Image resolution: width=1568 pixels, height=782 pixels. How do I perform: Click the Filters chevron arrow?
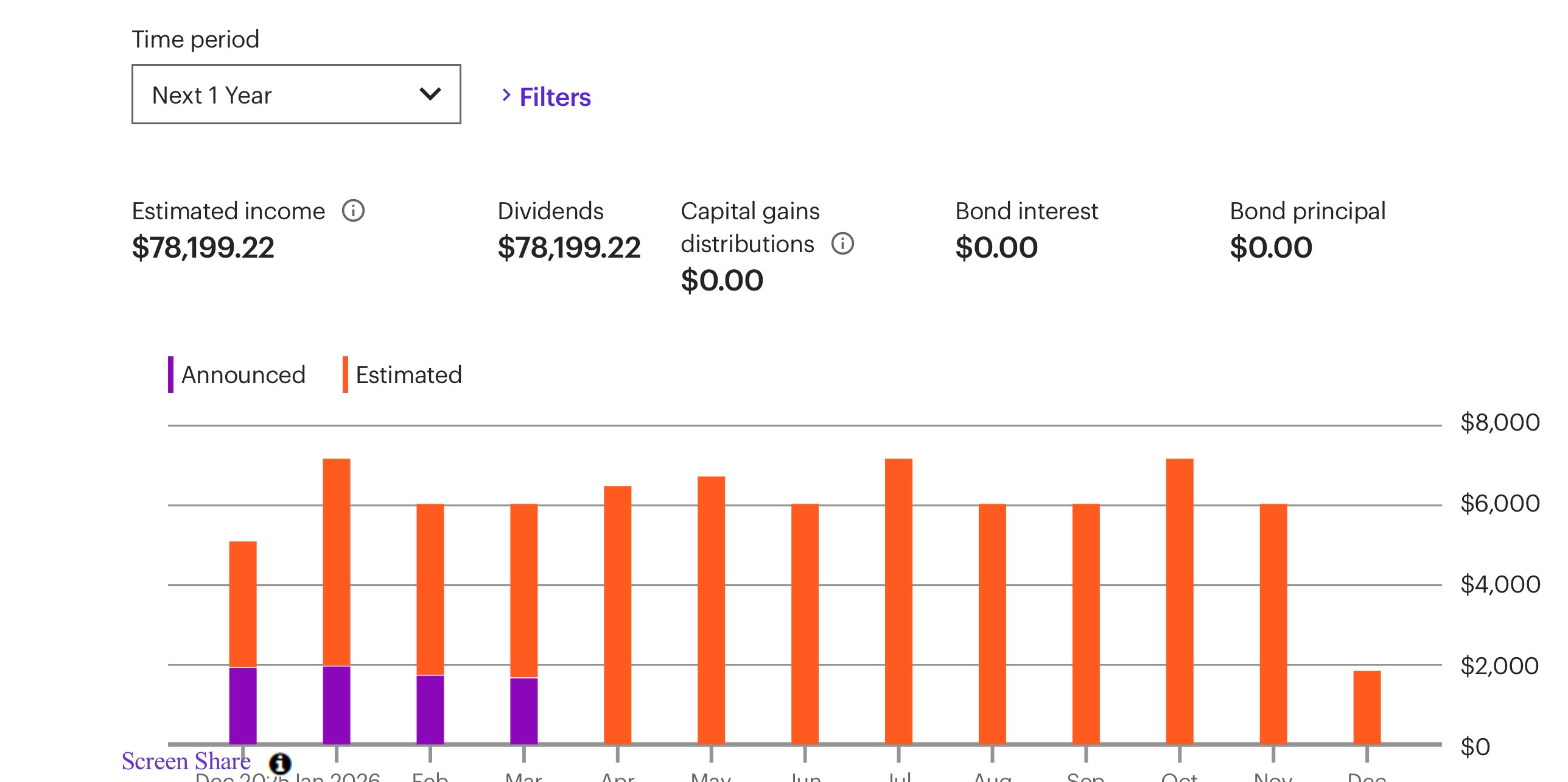(506, 95)
